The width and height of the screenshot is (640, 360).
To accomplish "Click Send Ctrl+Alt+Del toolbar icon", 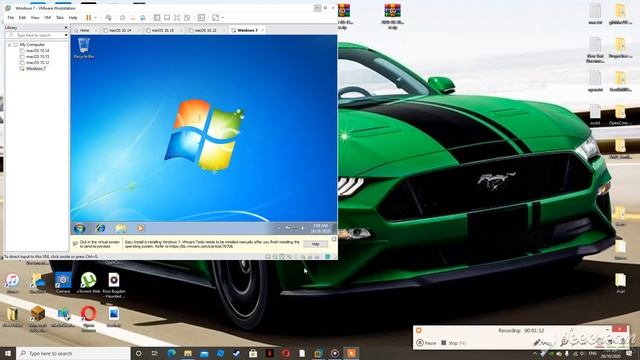I will [108, 18].
